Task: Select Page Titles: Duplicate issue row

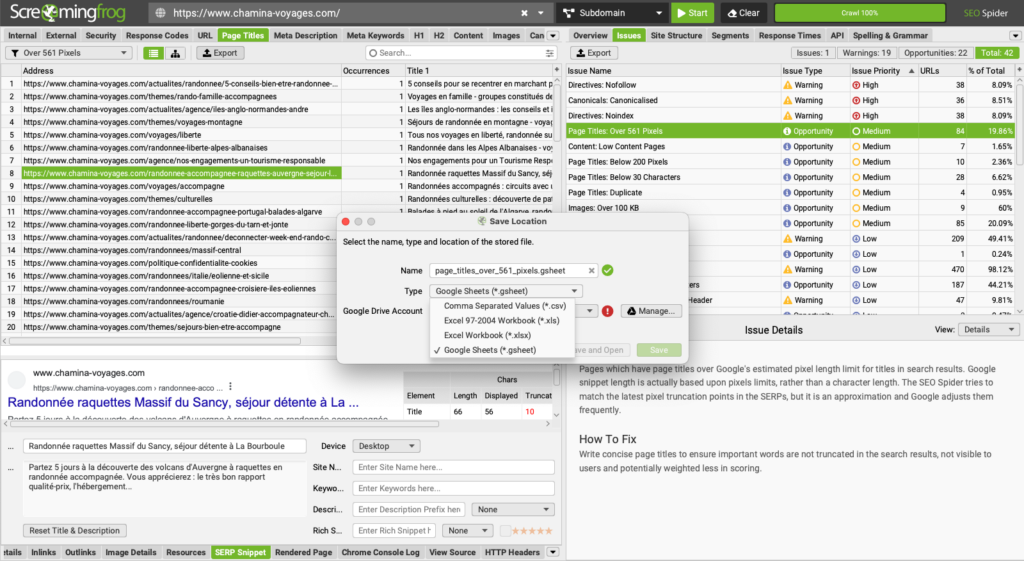Action: pos(790,193)
